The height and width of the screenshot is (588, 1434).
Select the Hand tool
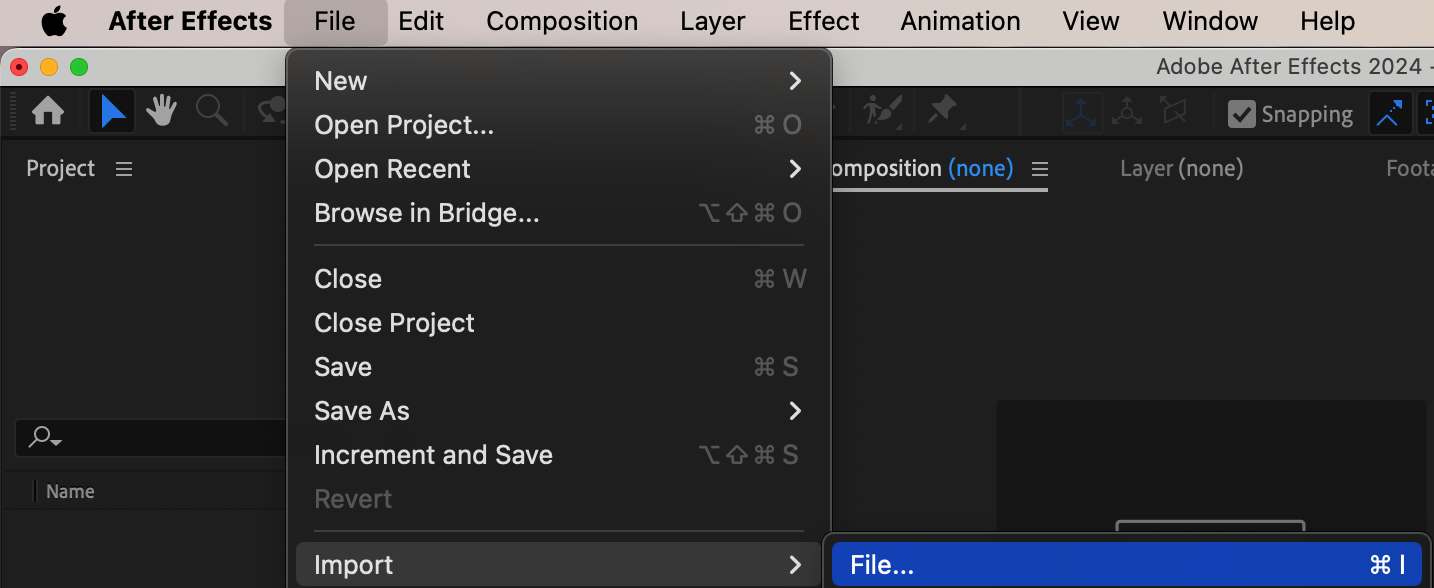pos(161,112)
